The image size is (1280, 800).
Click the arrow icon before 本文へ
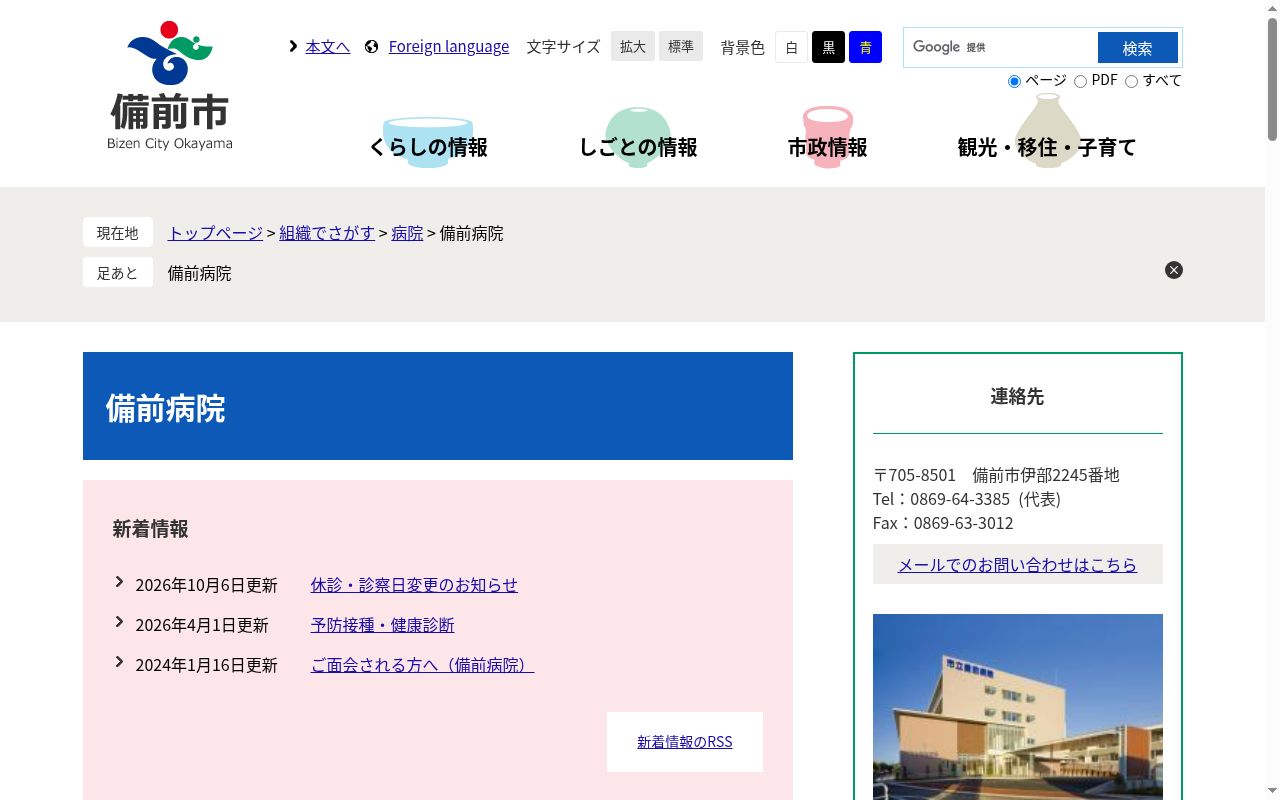[x=293, y=46]
